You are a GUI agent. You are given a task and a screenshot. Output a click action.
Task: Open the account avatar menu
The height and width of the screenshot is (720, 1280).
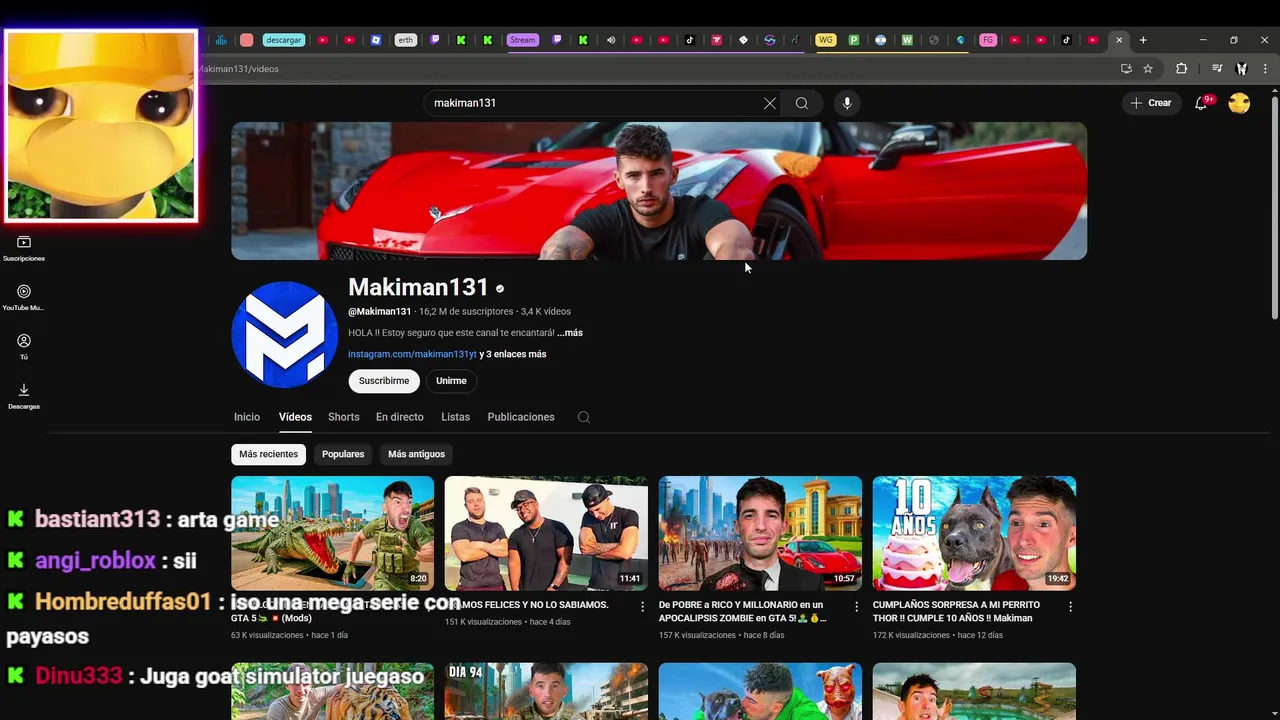tap(1239, 103)
